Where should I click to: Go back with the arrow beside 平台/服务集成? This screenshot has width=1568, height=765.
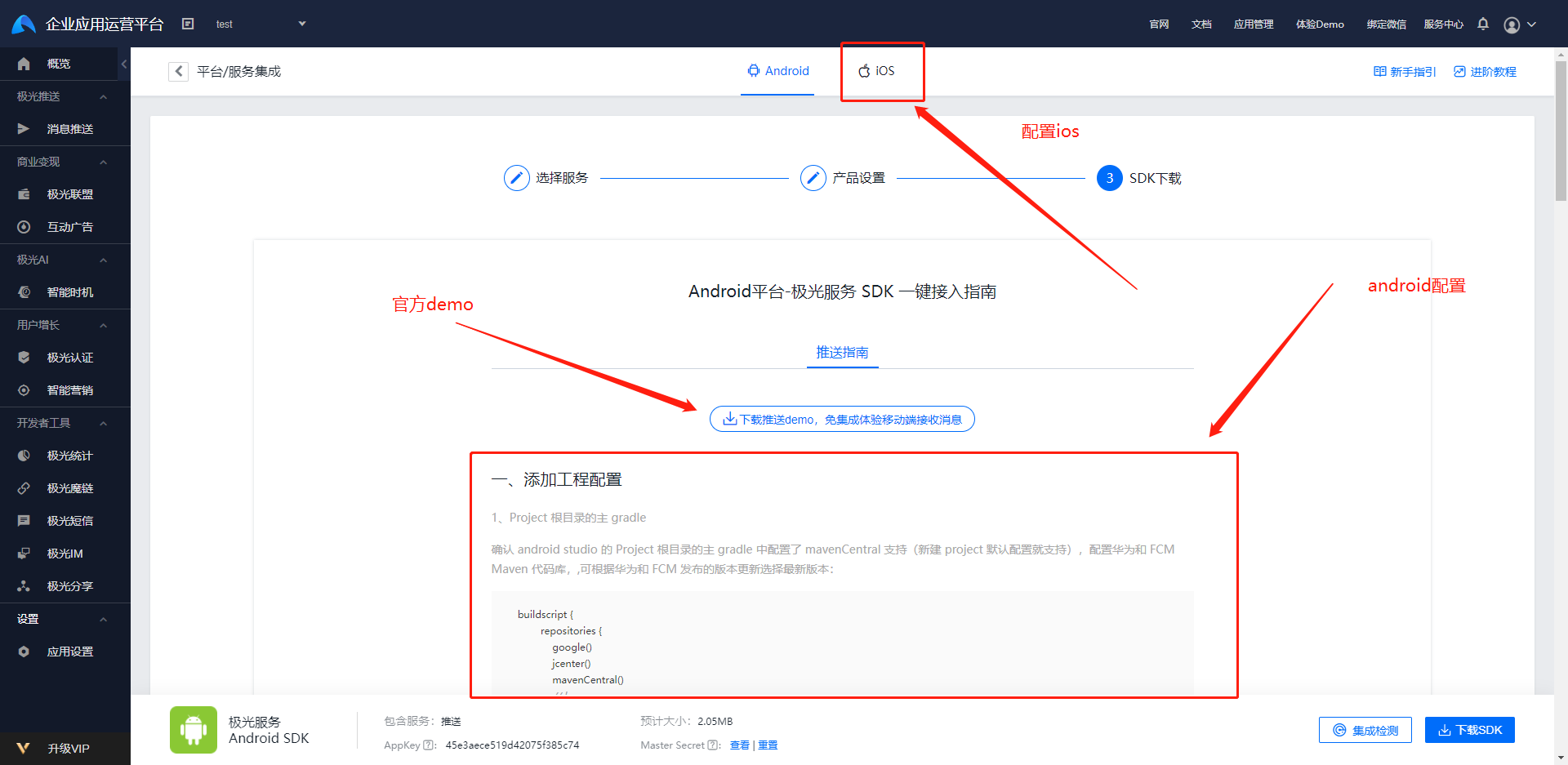coord(178,71)
